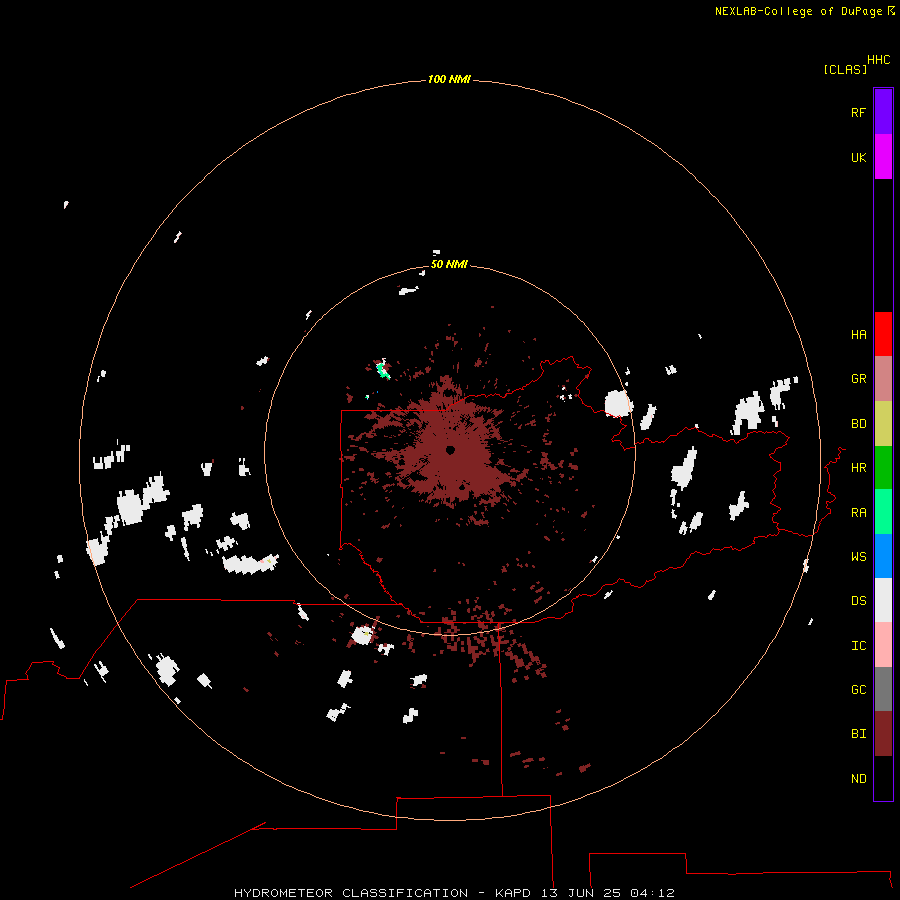The height and width of the screenshot is (900, 900).
Task: Click the HHC legend title
Action: tap(878, 60)
